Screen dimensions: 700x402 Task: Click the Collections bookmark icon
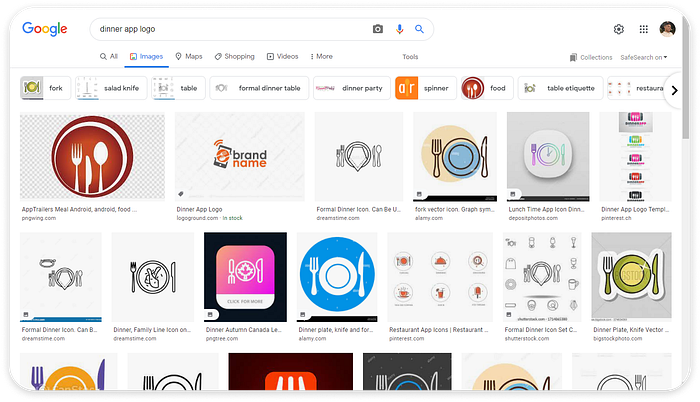point(573,57)
